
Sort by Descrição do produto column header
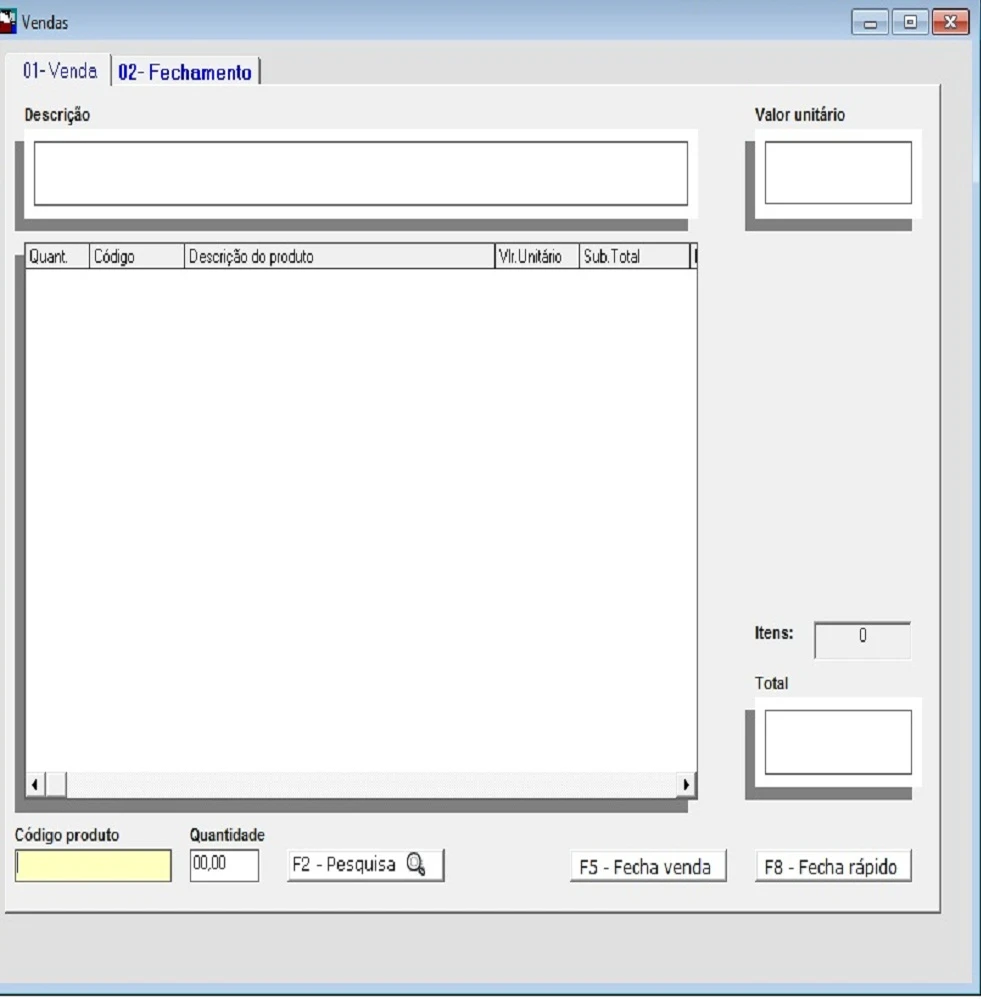[340, 257]
